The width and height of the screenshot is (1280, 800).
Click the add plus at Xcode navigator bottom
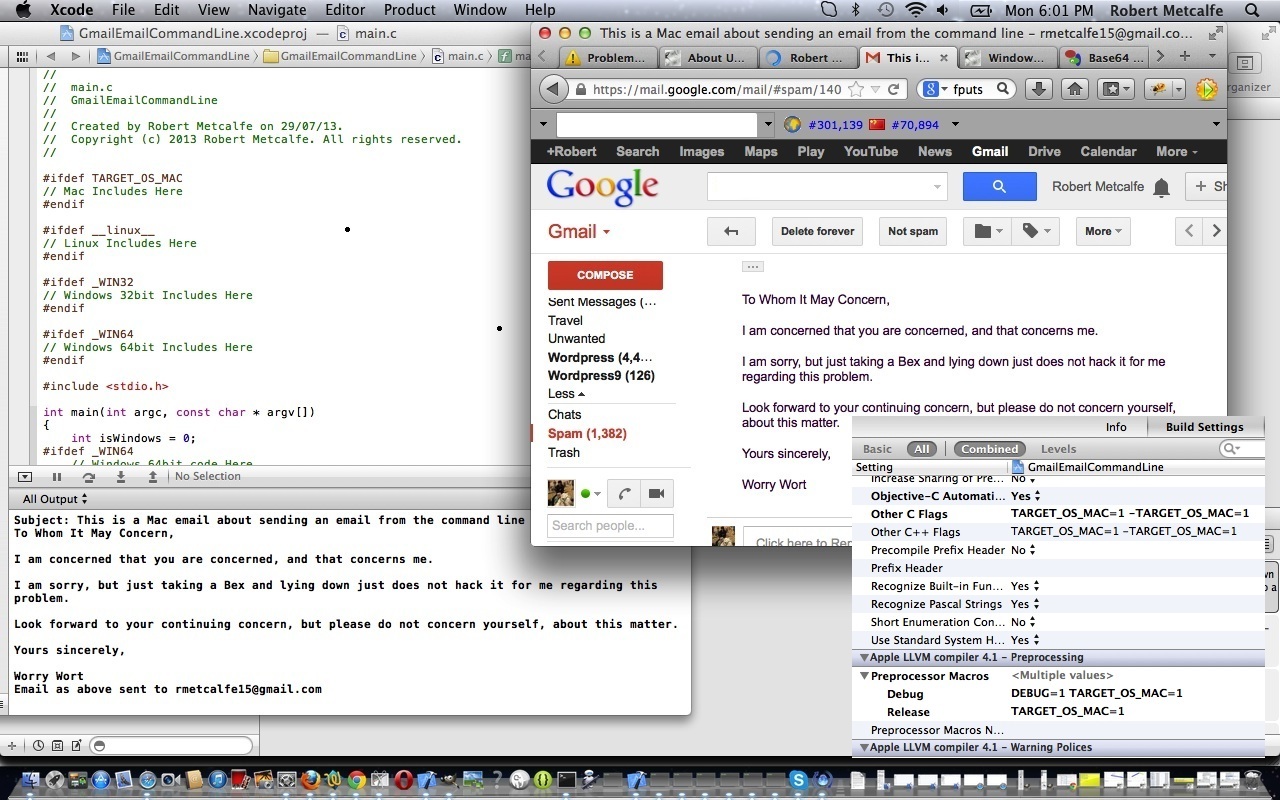(x=12, y=745)
